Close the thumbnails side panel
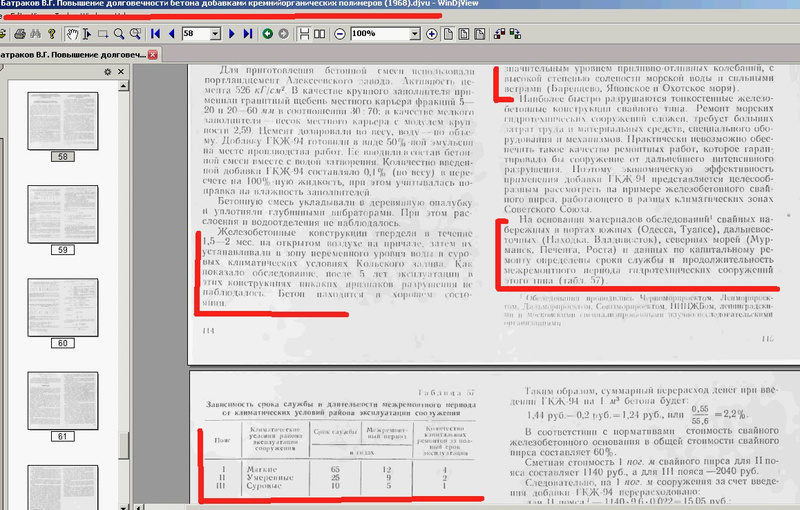 pyautogui.click(x=122, y=72)
